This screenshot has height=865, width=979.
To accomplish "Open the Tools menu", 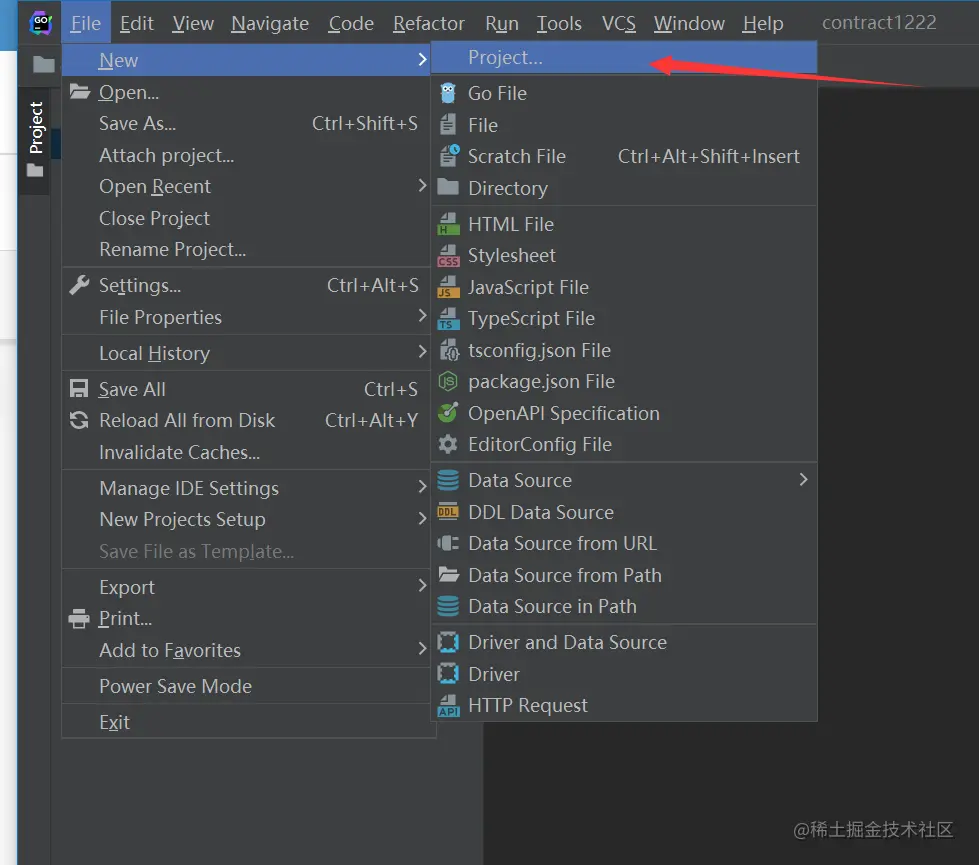I will click(559, 23).
